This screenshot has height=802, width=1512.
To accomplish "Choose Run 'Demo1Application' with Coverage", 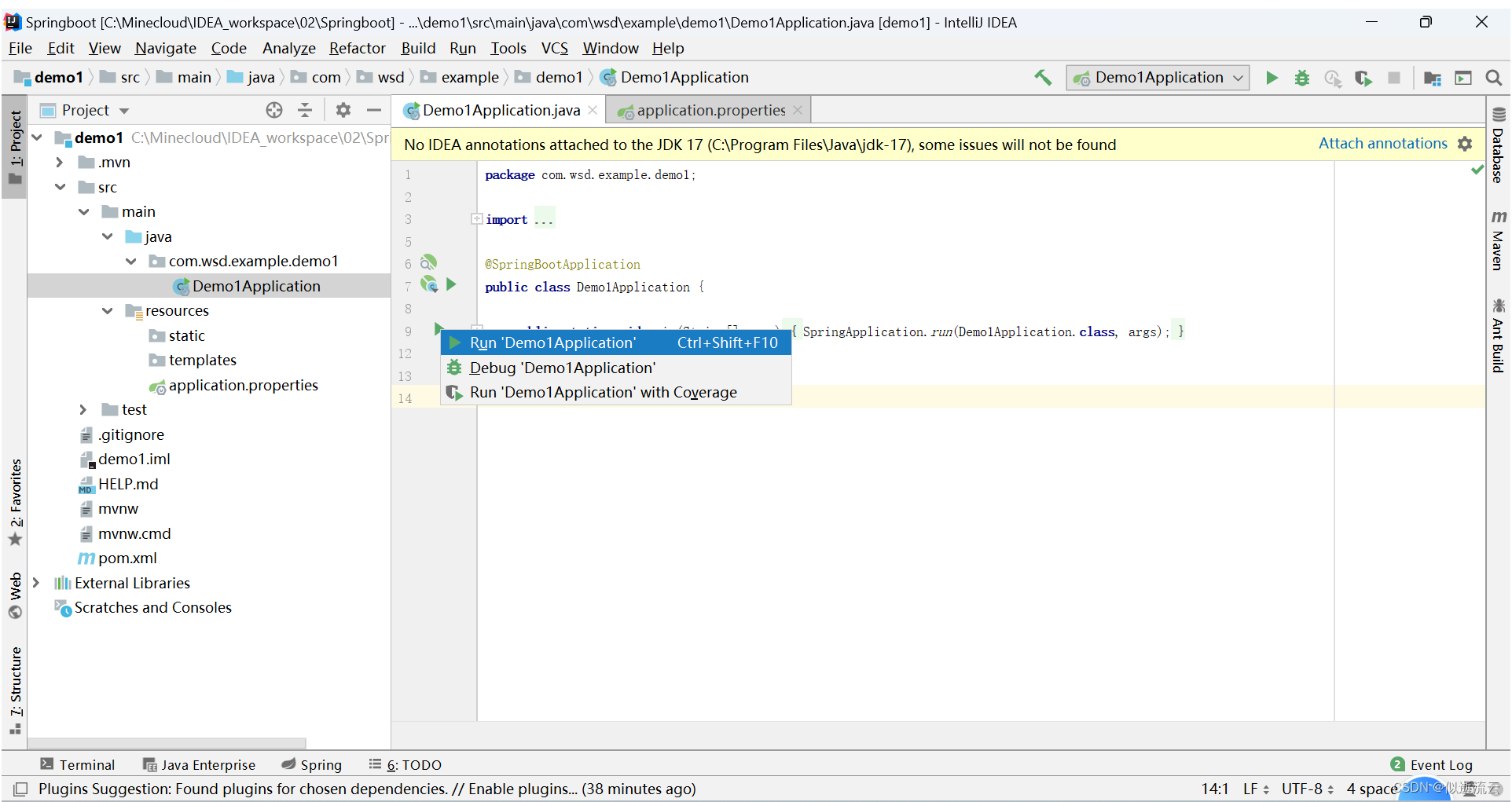I will (x=616, y=392).
